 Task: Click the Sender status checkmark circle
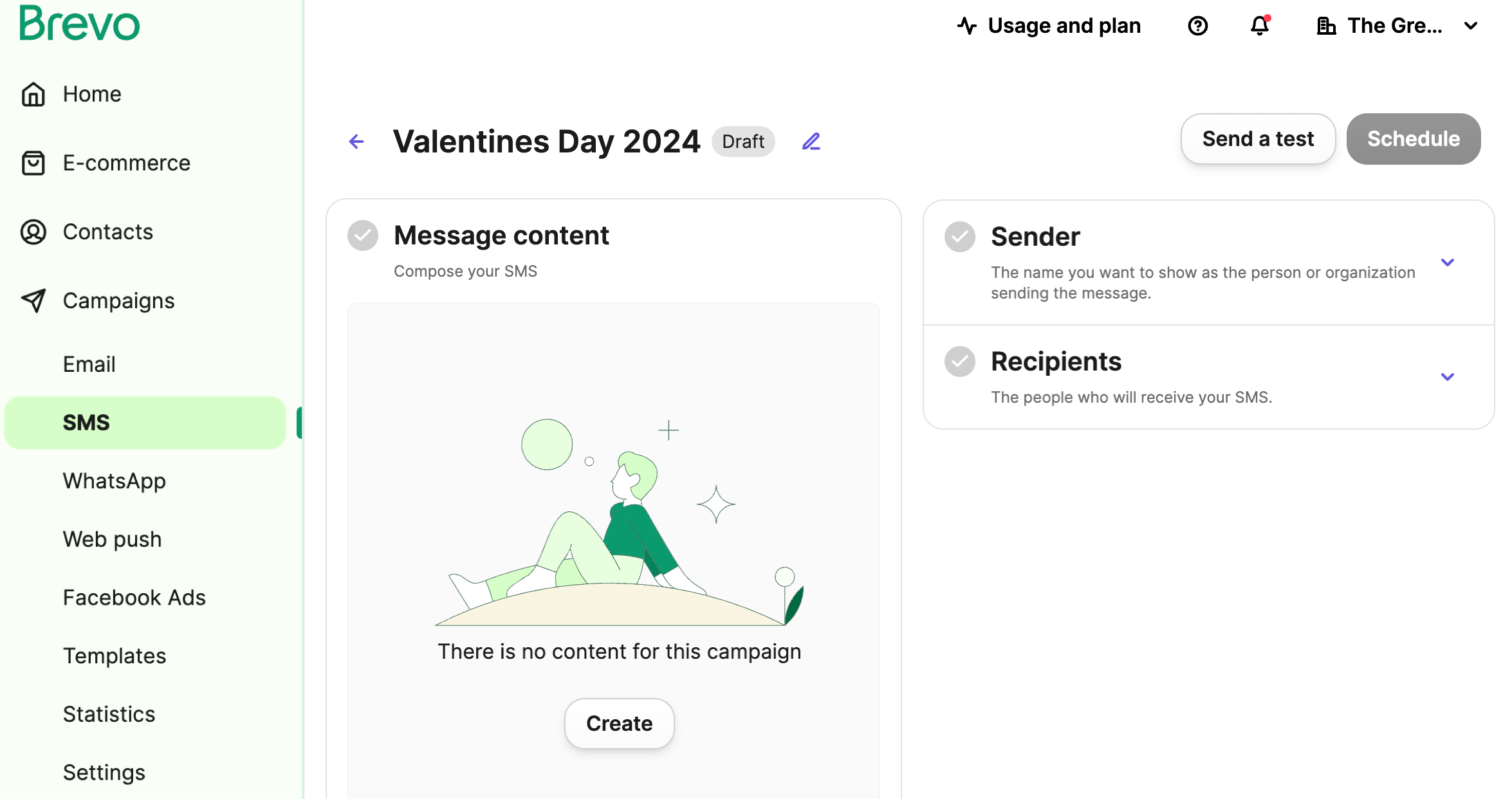[x=960, y=237]
